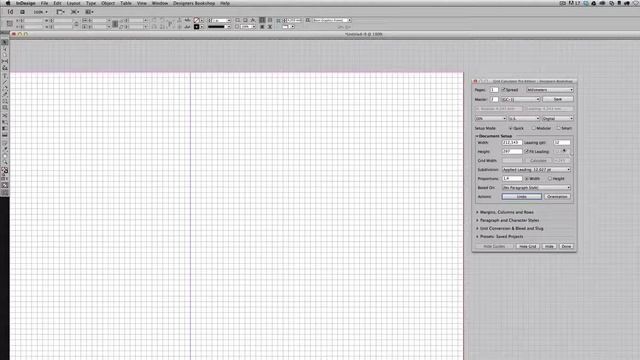The width and height of the screenshot is (640, 360).
Task: Click the Hide Grid button
Action: click(x=527, y=247)
